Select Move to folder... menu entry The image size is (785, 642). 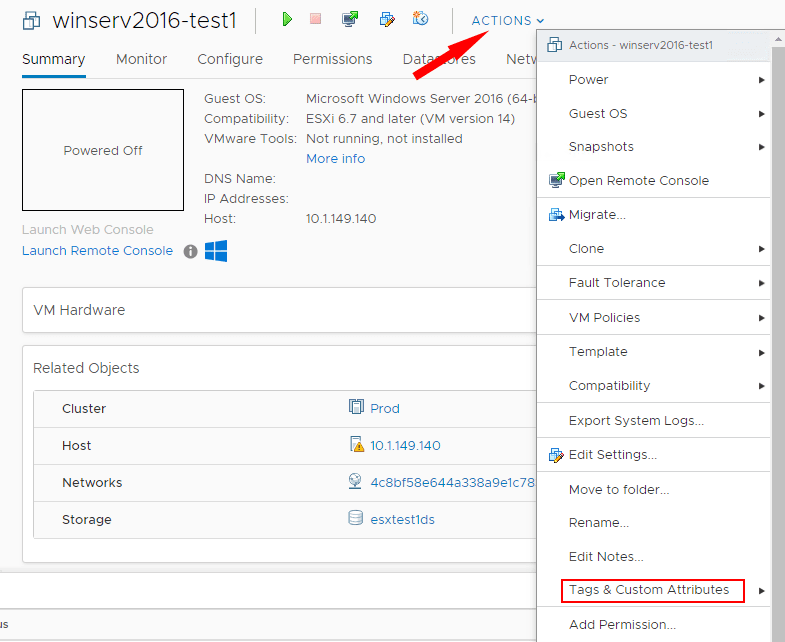coord(653,489)
